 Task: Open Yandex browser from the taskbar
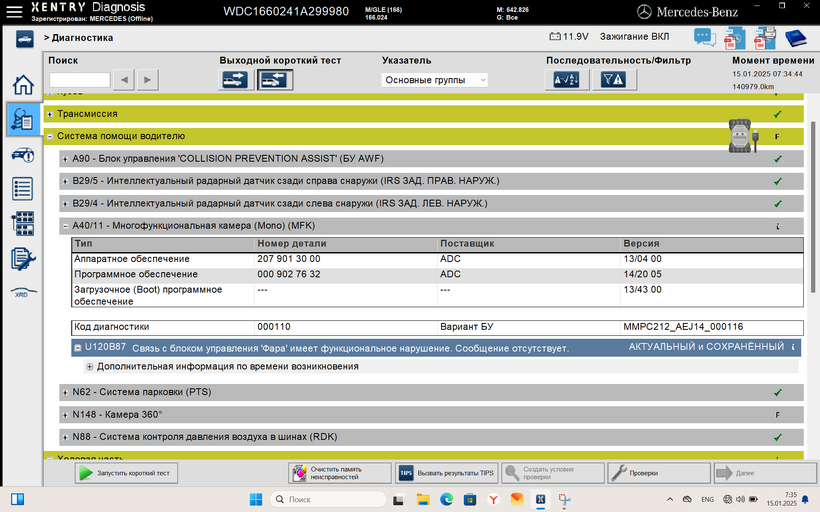493,499
